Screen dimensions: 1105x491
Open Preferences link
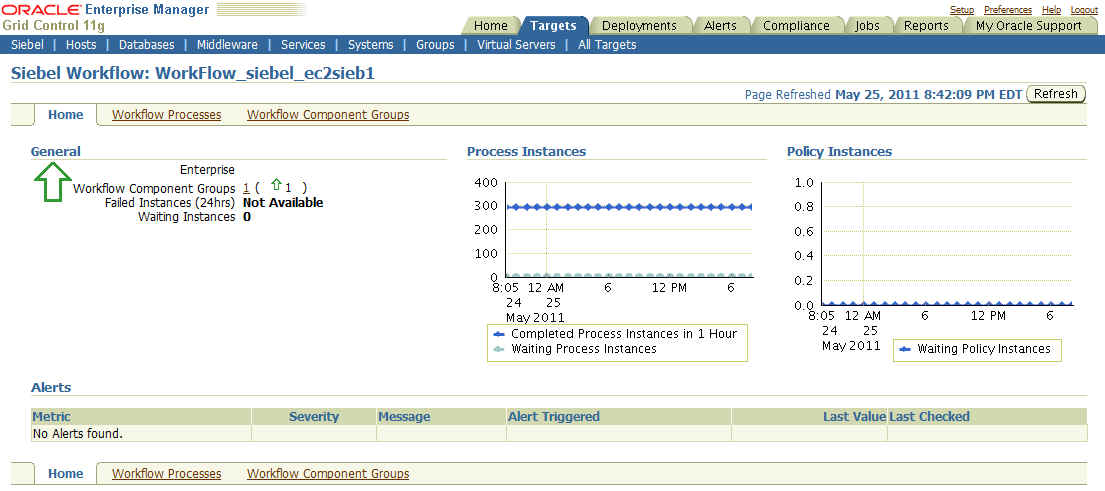pyautogui.click(x=1008, y=10)
